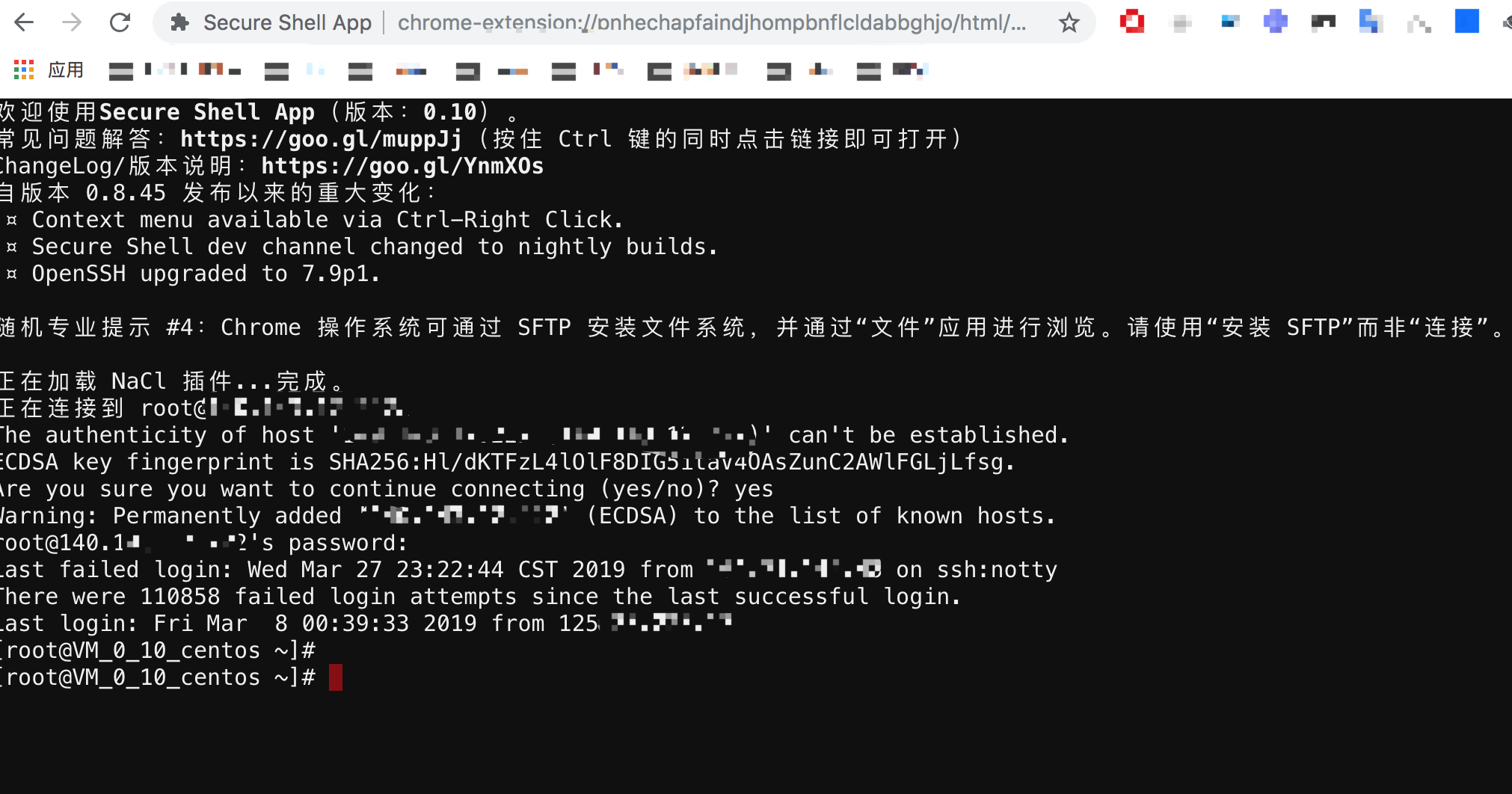Click the ECDSA key fingerprint line
This screenshot has height=794, width=1512.
point(507,462)
